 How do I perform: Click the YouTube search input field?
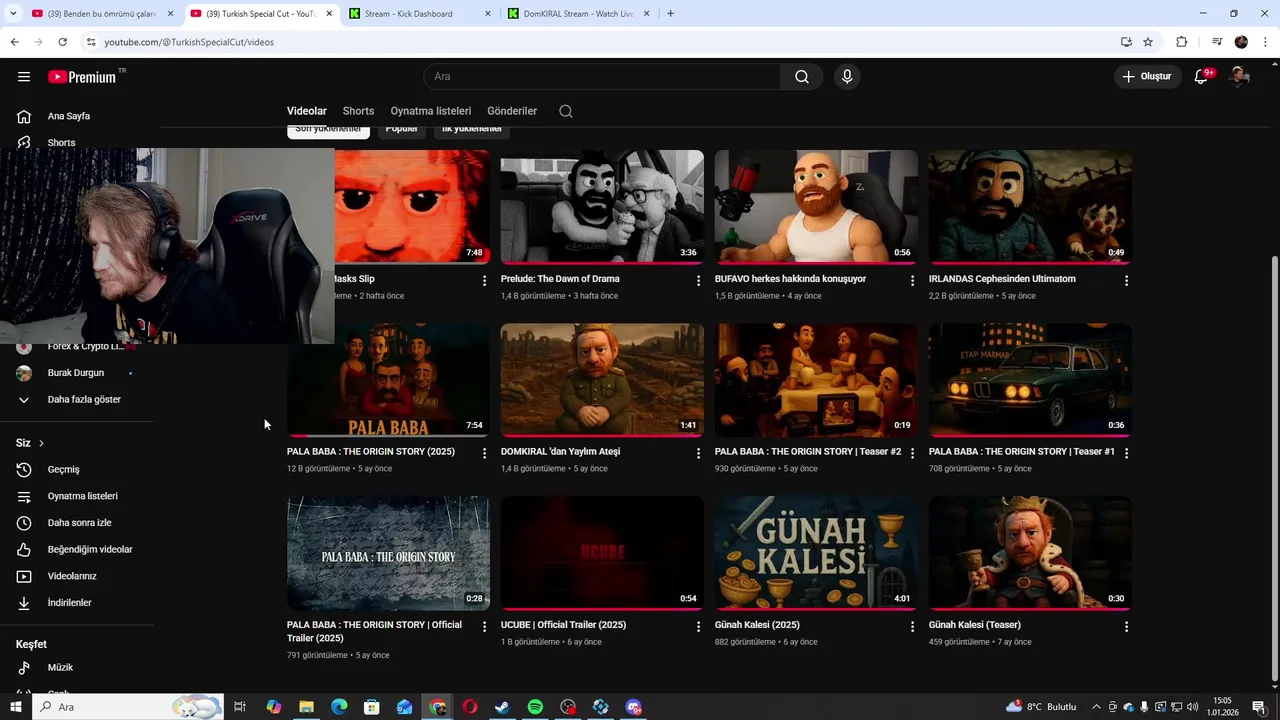(x=602, y=77)
